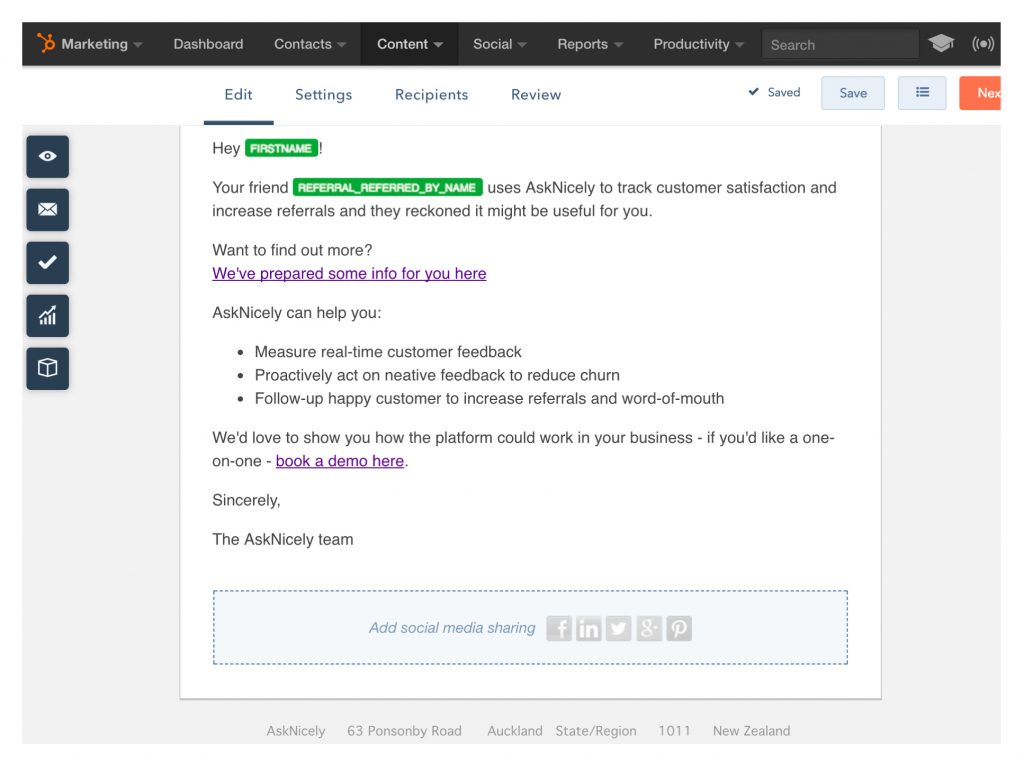Click the '63 Ponsonby Road' footer address
1024x763 pixels.
404,731
